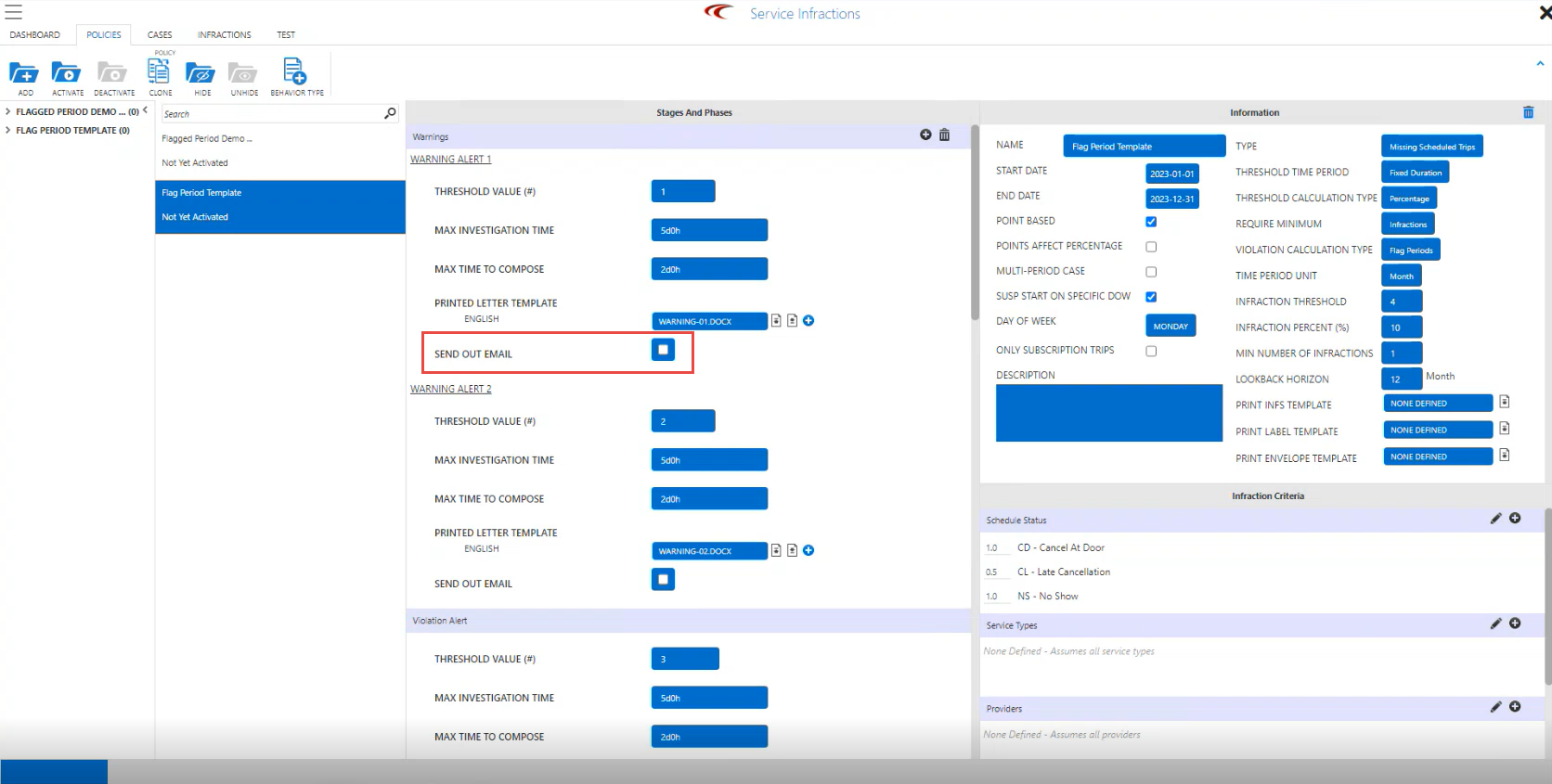Toggle Send Out Email for Warning Alert 1
Screen dimensions: 1552x784
663,350
